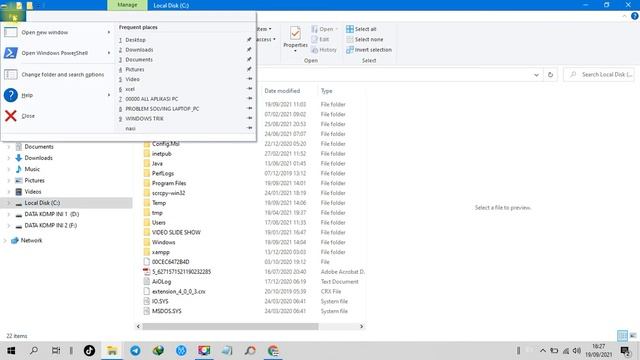
Task: Collapse the ribbon with the up chevron
Action: pos(624,16)
